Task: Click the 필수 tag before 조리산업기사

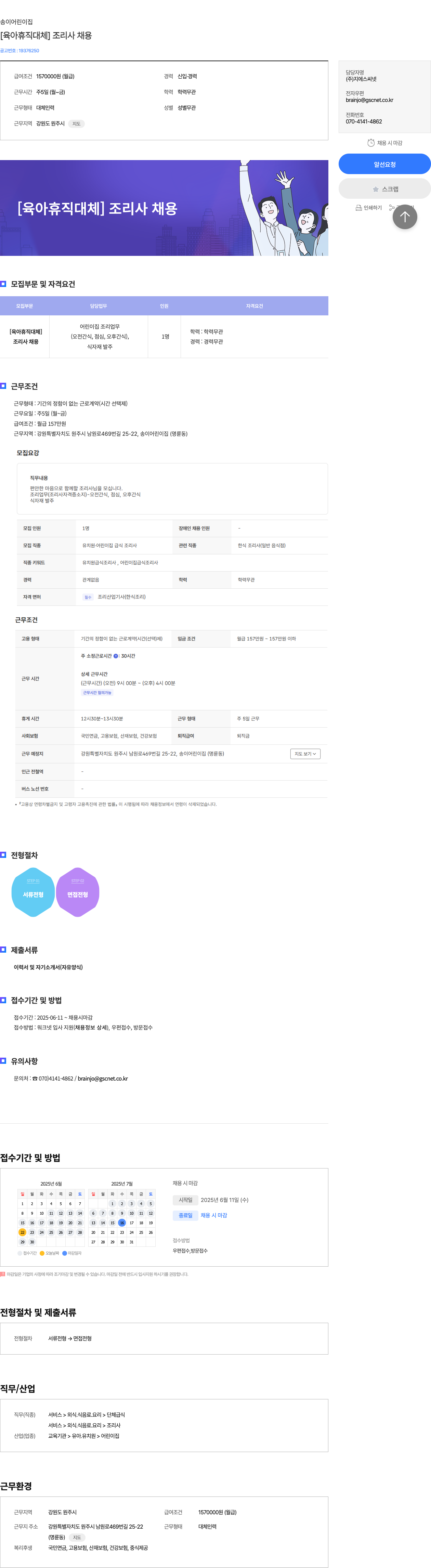Action: click(88, 597)
